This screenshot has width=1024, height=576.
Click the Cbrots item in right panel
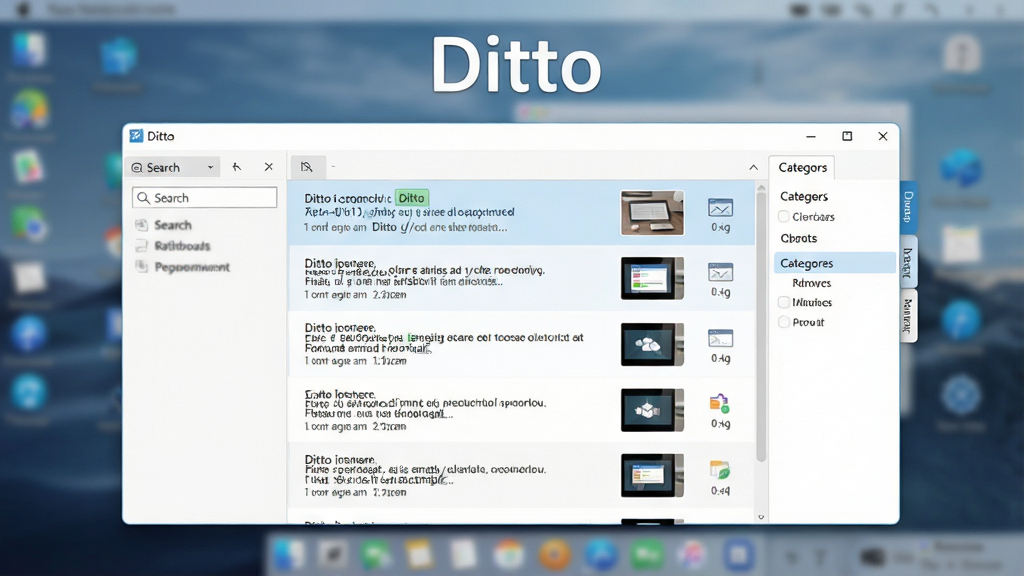(x=799, y=238)
